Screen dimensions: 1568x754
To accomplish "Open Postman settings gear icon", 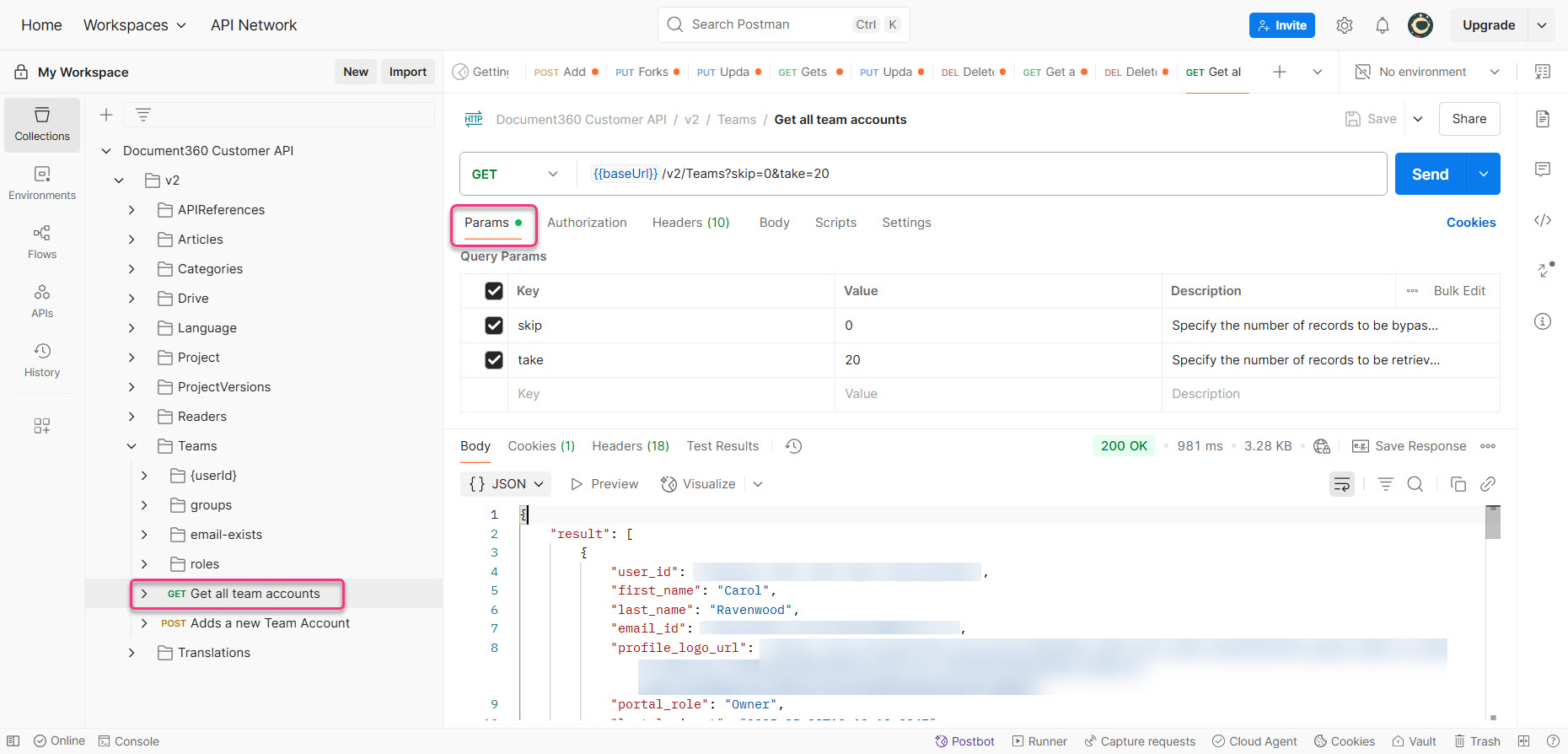I will [1345, 25].
